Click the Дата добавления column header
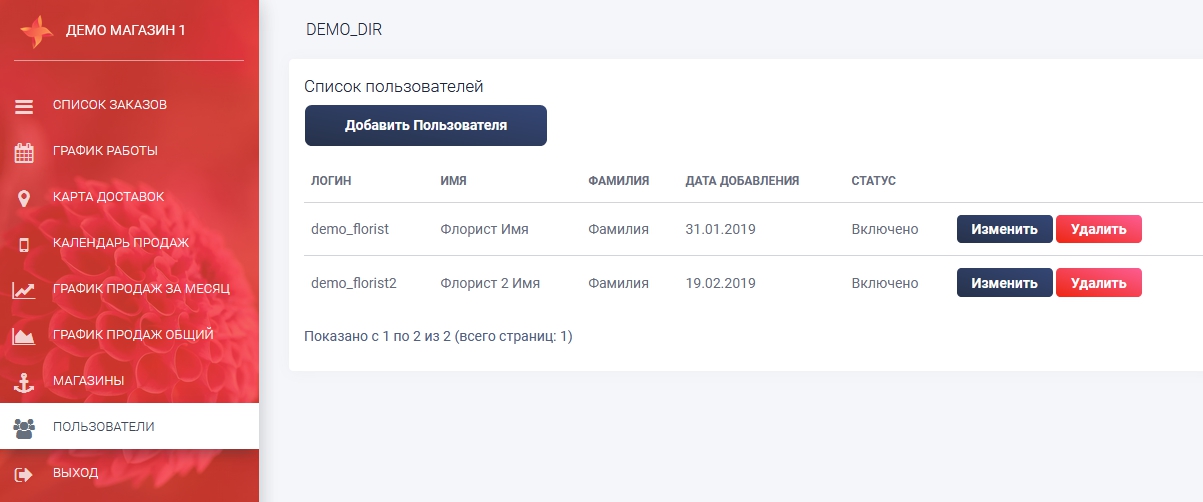The height and width of the screenshot is (502, 1203). [x=742, y=181]
